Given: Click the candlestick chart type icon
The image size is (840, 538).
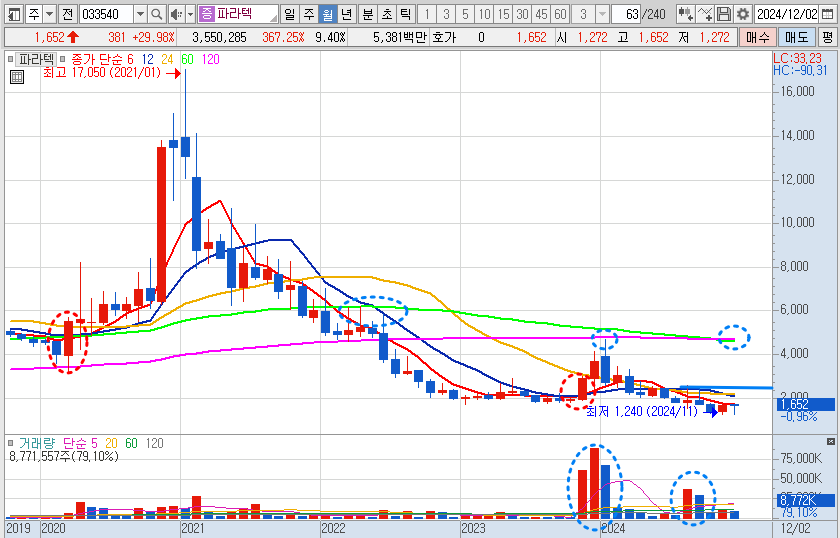Looking at the screenshot, I should click(685, 14).
